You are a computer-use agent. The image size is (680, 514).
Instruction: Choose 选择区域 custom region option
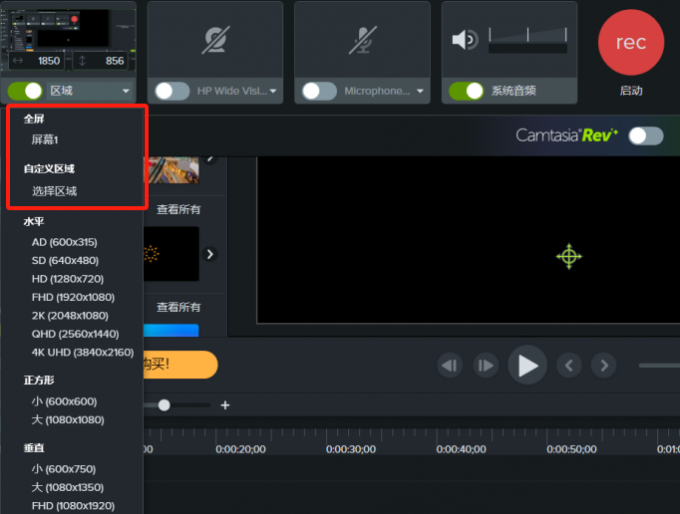point(54,191)
